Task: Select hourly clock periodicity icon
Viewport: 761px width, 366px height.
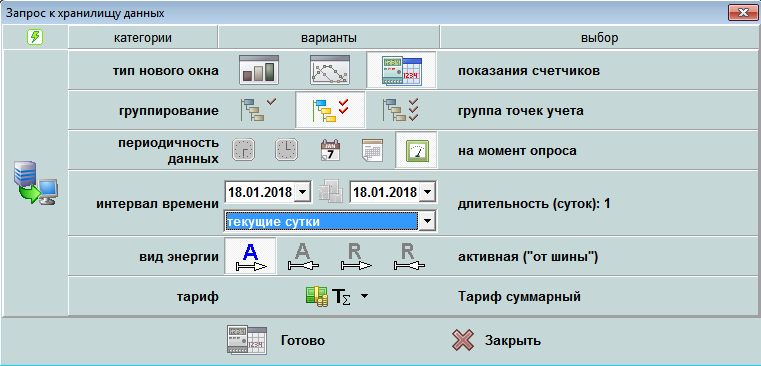Action: click(x=287, y=150)
